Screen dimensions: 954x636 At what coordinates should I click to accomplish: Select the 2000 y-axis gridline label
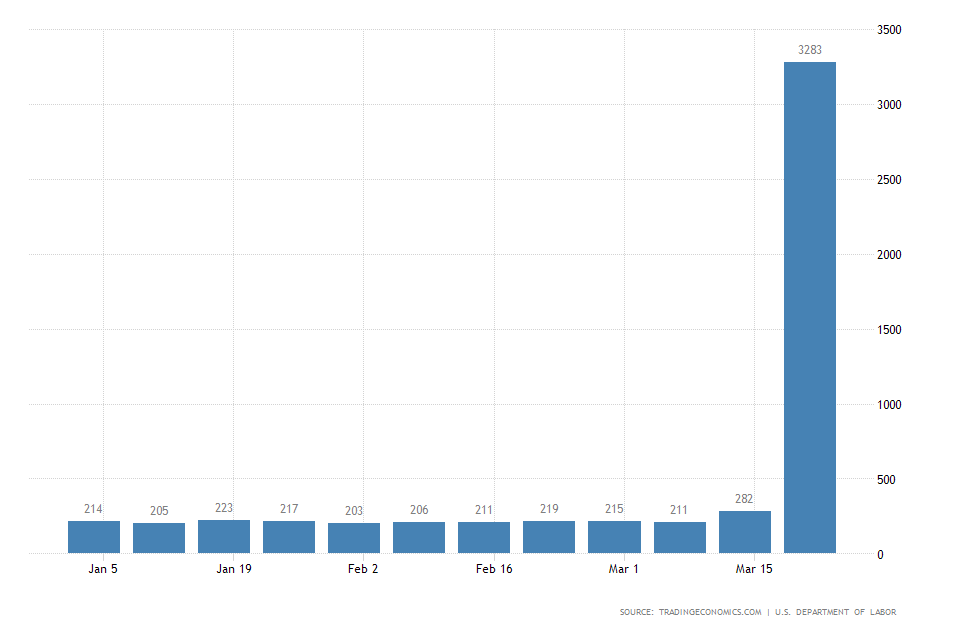click(888, 252)
